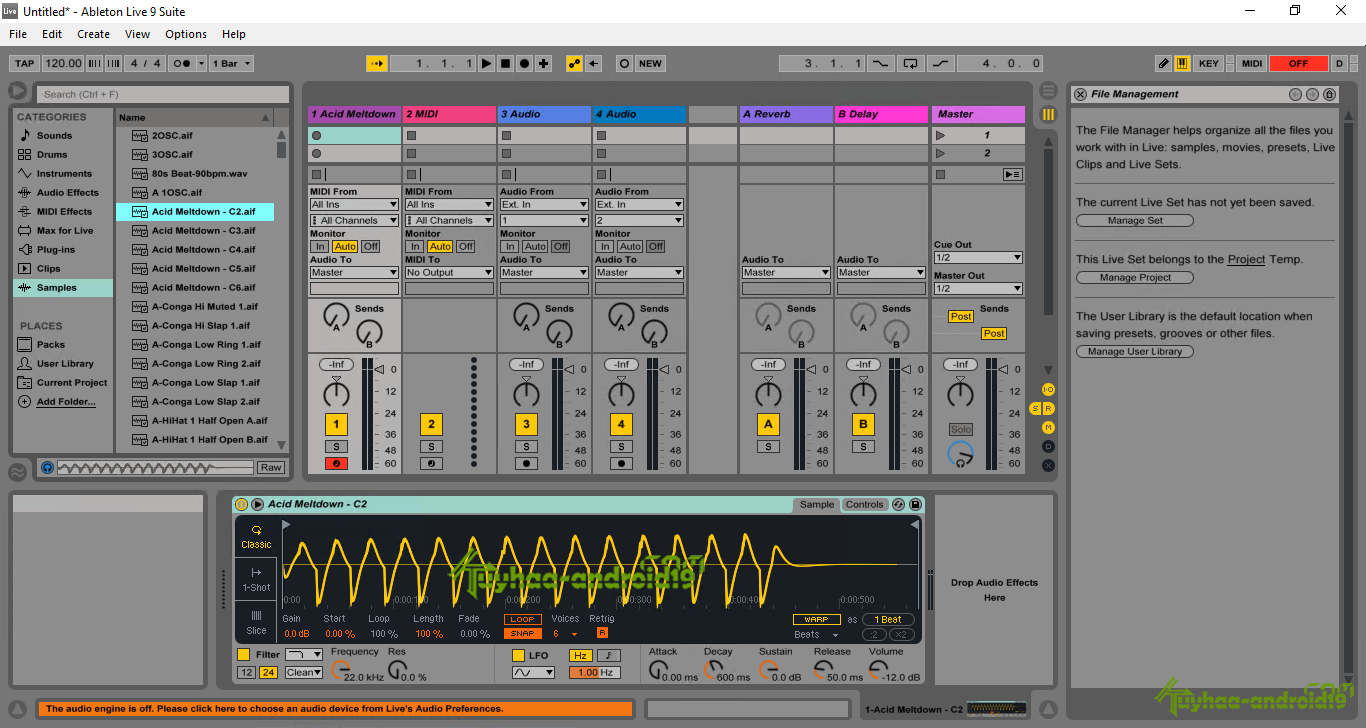1366x728 pixels.
Task: Open the Options menu
Action: (x=186, y=34)
